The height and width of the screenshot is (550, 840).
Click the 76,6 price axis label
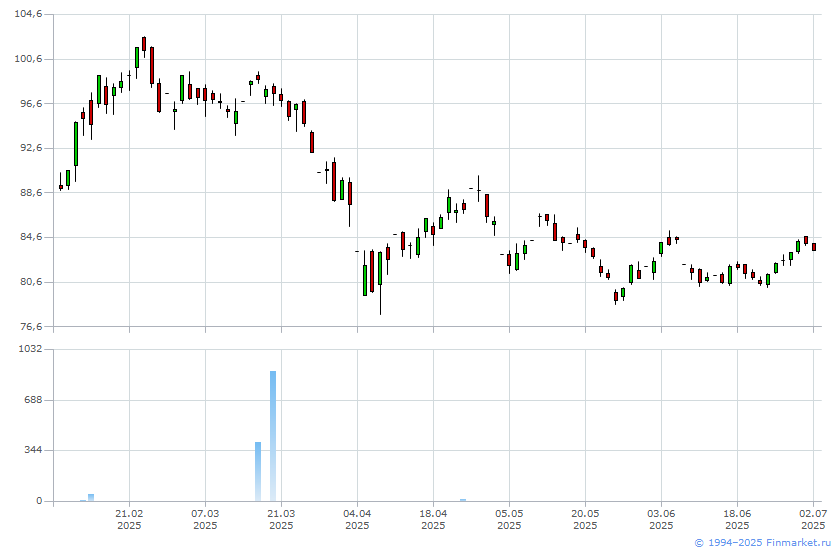tap(30, 326)
